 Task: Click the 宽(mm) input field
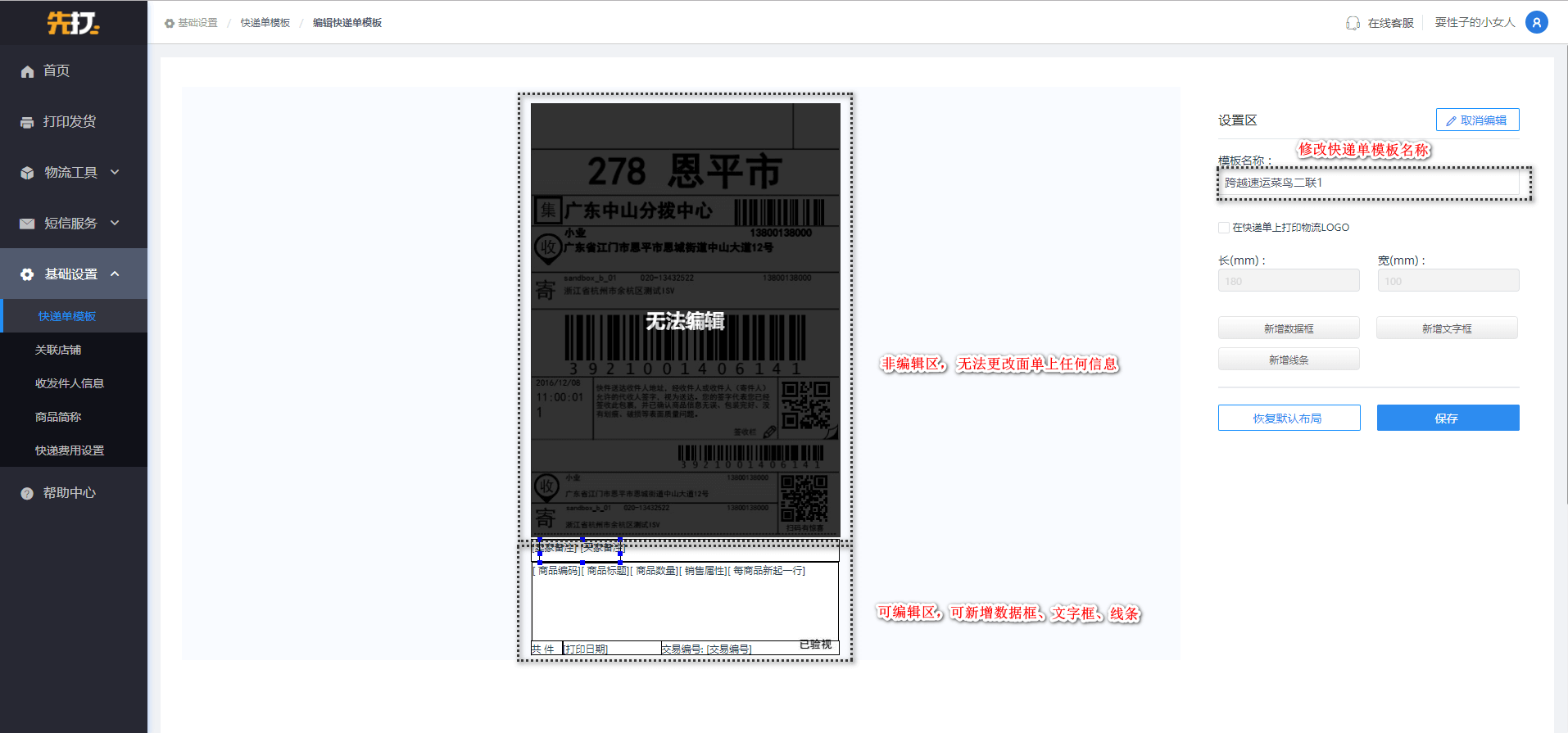pyautogui.click(x=1448, y=280)
